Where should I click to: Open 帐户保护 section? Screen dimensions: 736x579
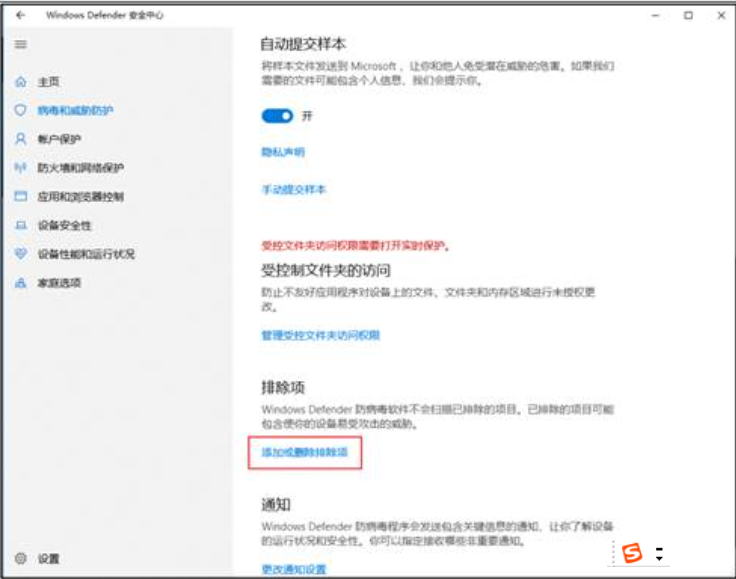[x=59, y=139]
